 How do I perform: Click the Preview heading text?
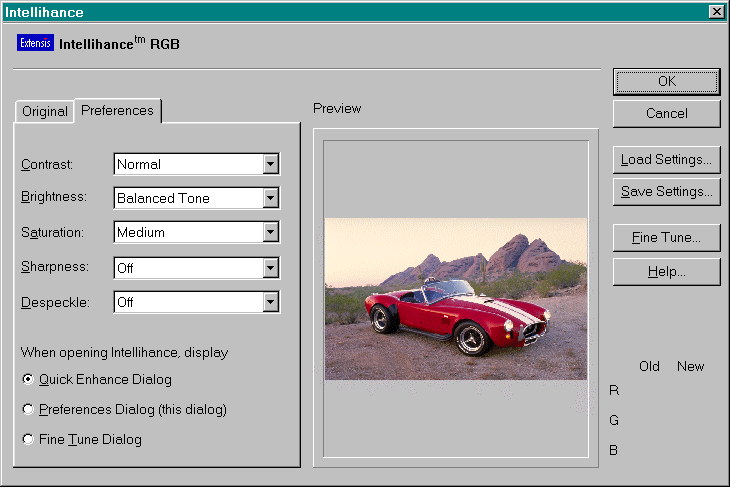(x=337, y=108)
